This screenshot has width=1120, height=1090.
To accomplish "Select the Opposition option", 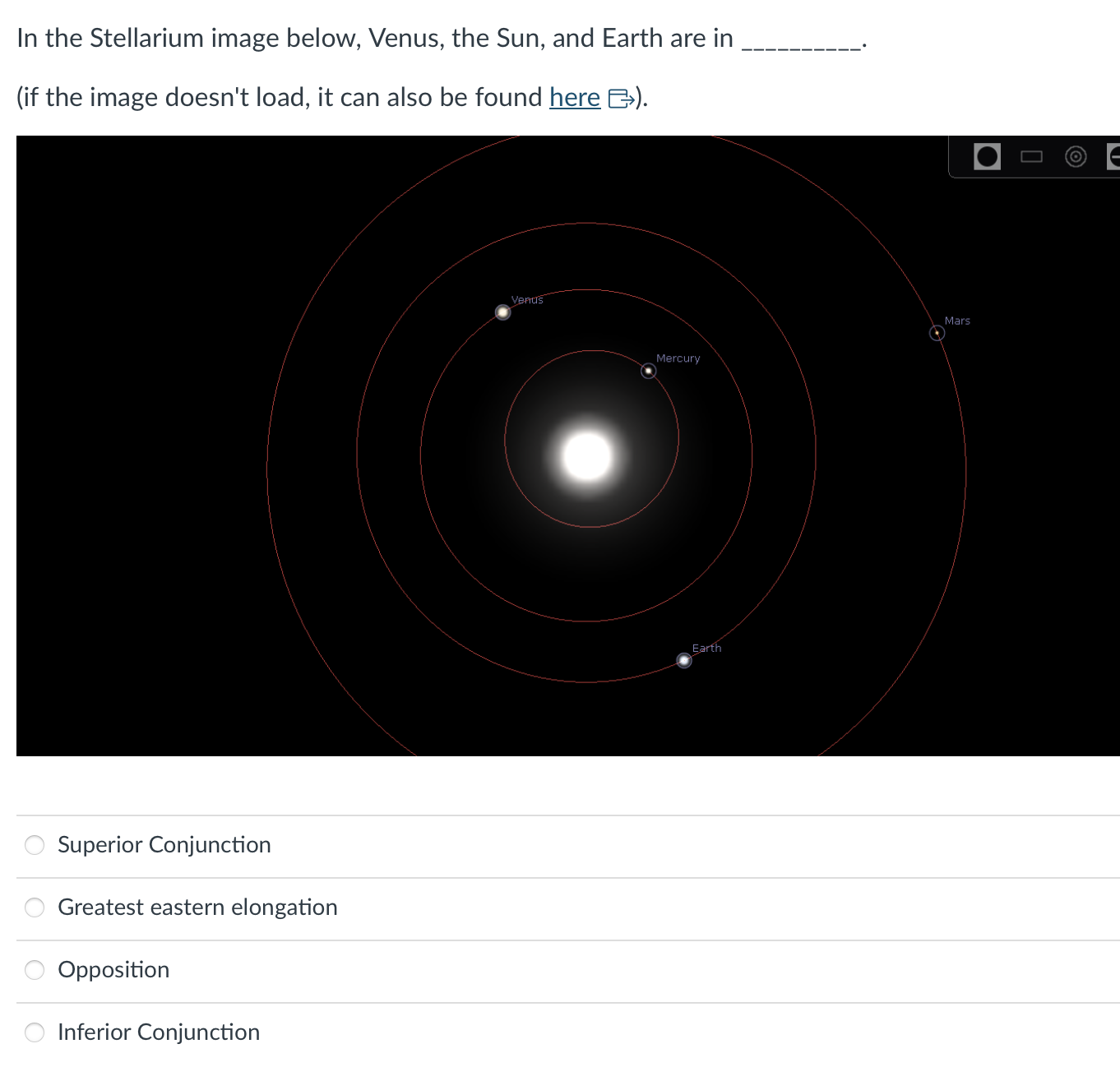I will 35,970.
